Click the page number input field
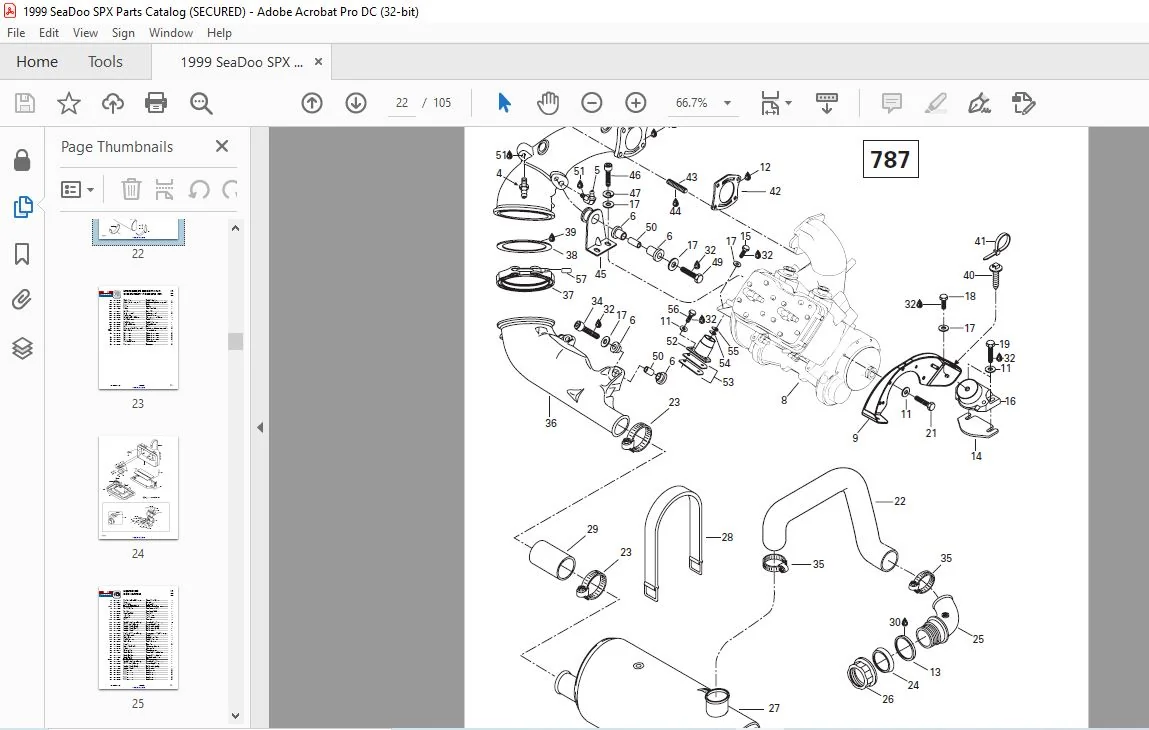The width and height of the screenshot is (1149, 730). click(402, 103)
